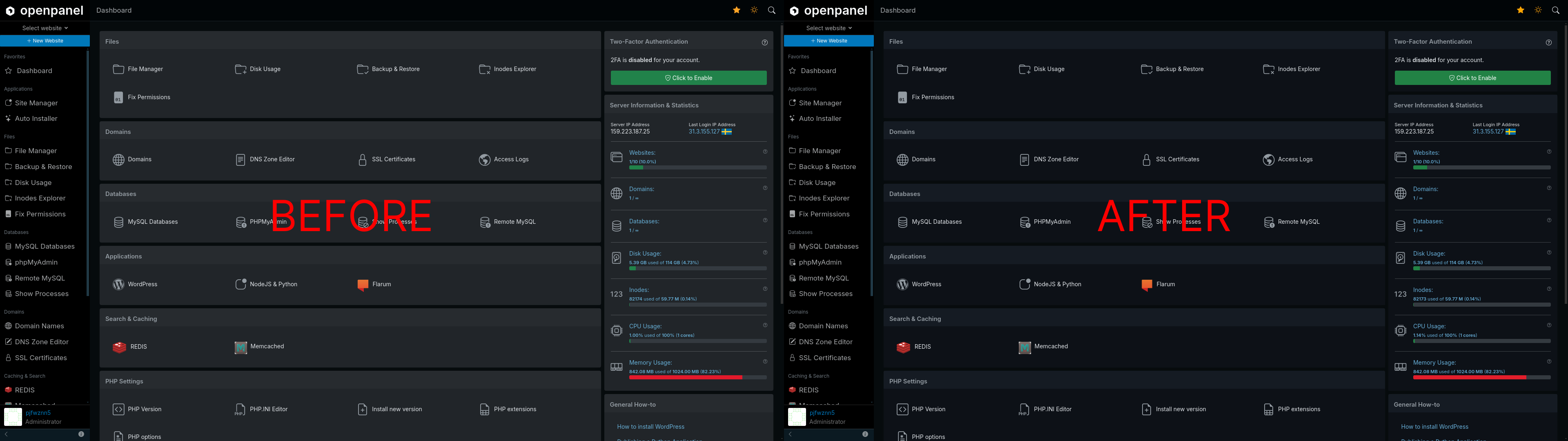
Task: Collapse AFTER sidebar using bottom chevron
Action: (790, 434)
